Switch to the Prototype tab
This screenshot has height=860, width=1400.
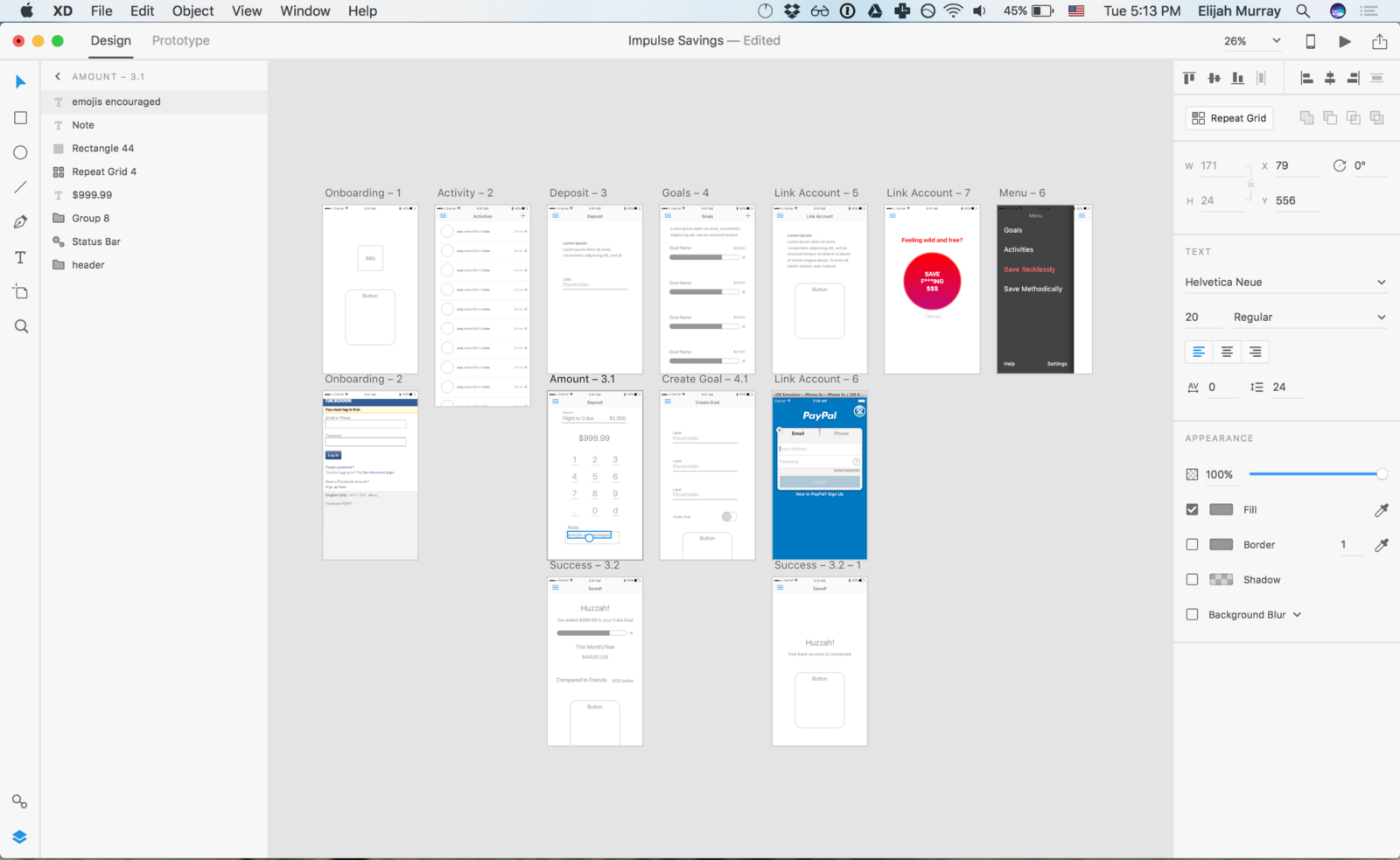click(181, 40)
